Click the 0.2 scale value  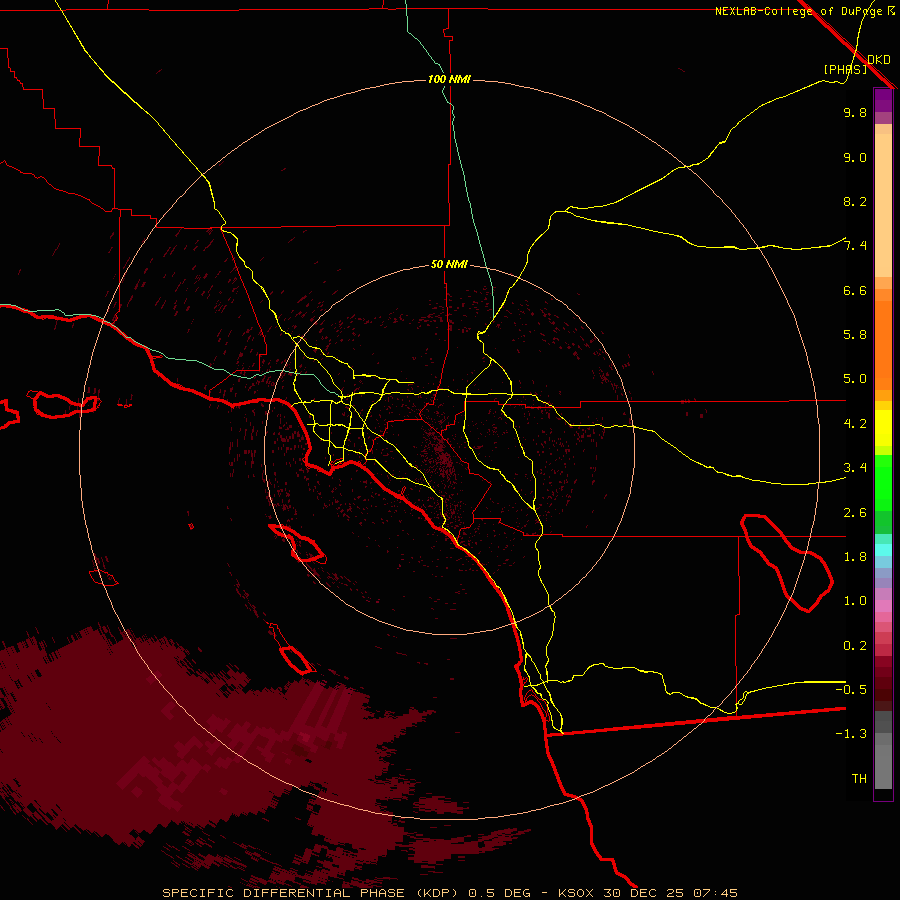click(855, 646)
